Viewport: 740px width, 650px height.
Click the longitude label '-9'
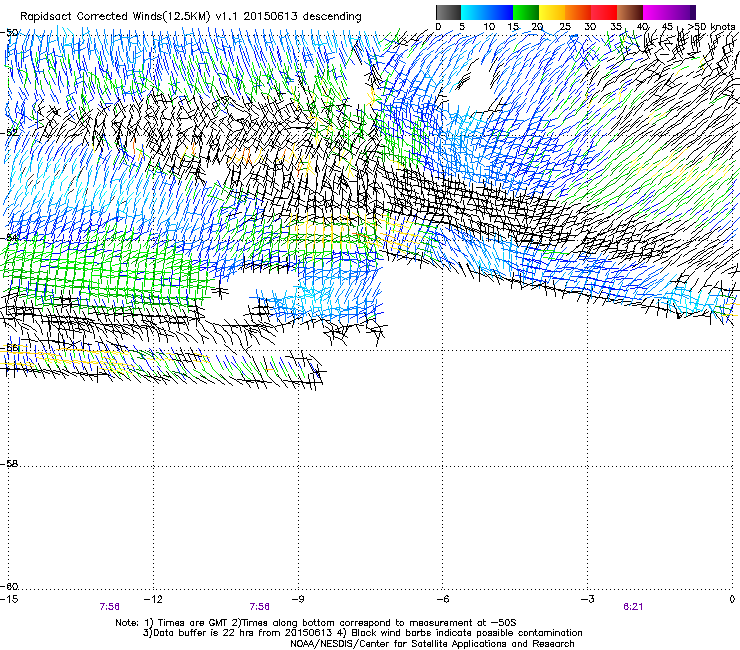point(298,599)
